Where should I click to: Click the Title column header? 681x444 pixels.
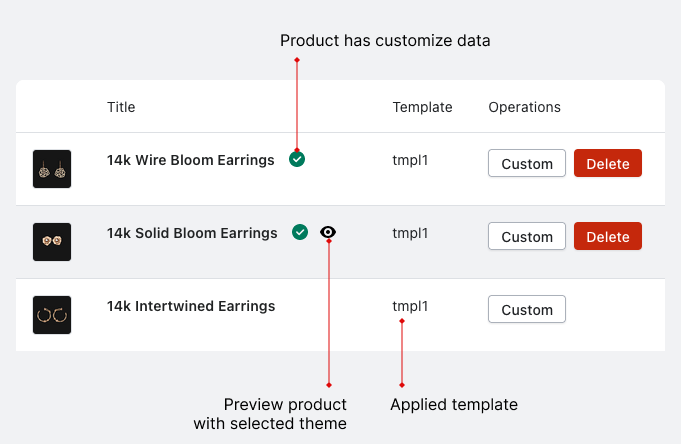121,107
